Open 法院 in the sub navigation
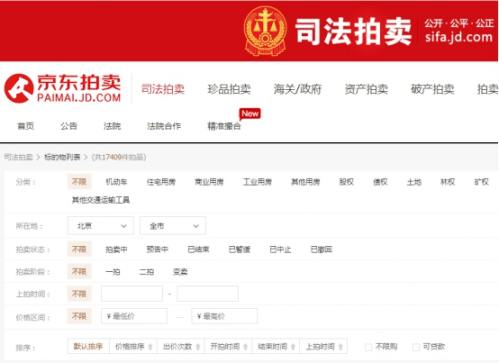 click(x=112, y=126)
